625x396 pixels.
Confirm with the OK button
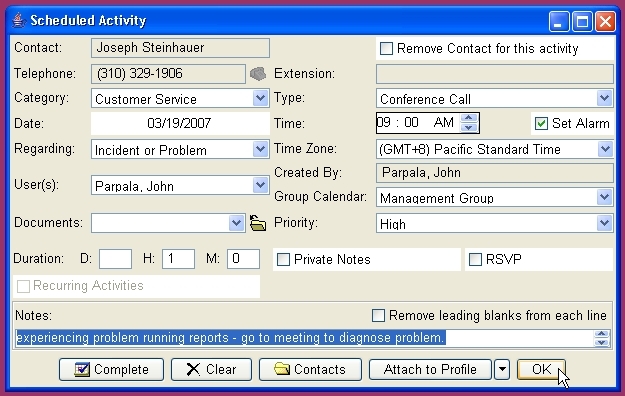tap(541, 370)
